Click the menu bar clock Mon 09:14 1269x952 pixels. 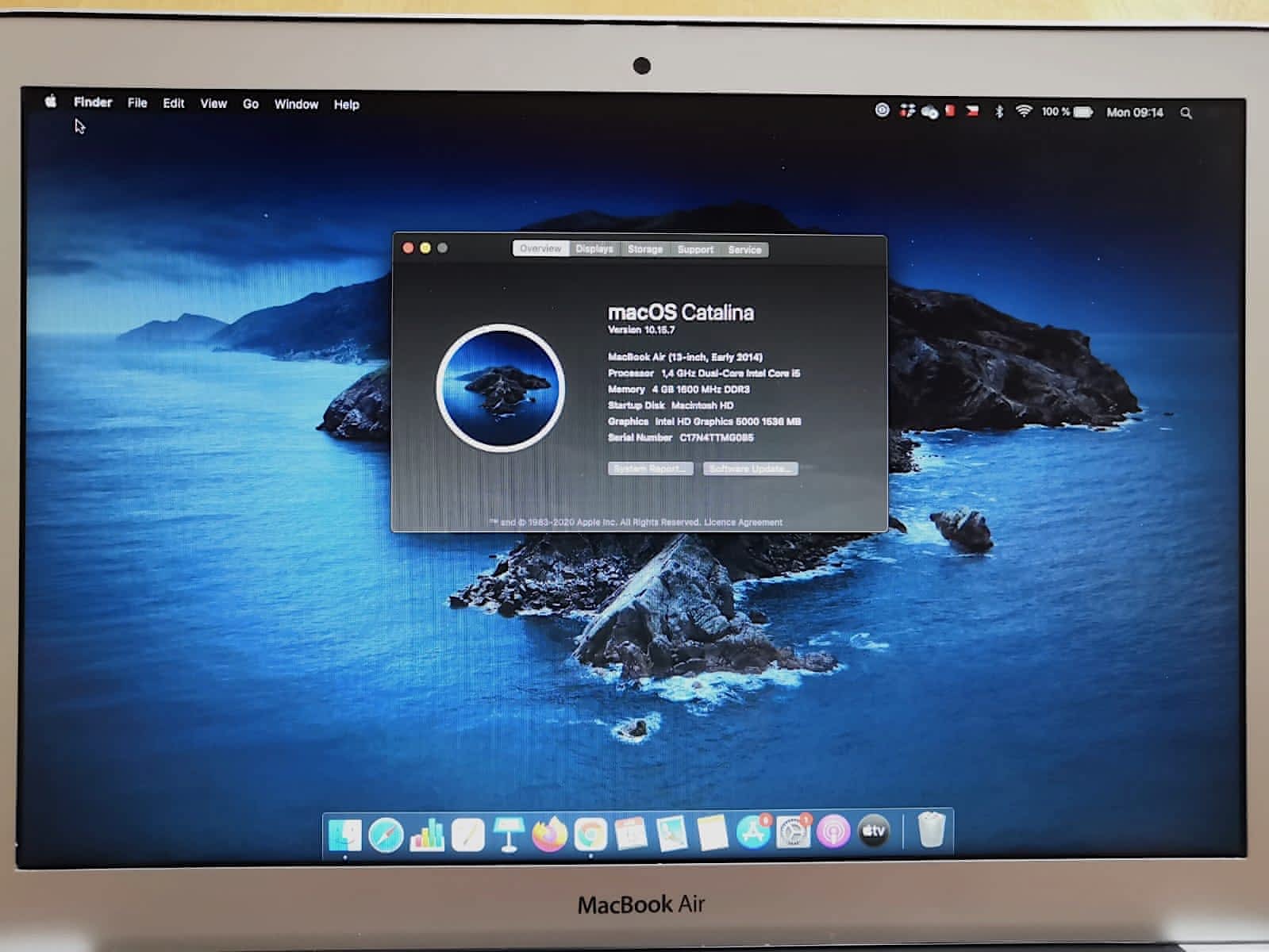pyautogui.click(x=1135, y=113)
